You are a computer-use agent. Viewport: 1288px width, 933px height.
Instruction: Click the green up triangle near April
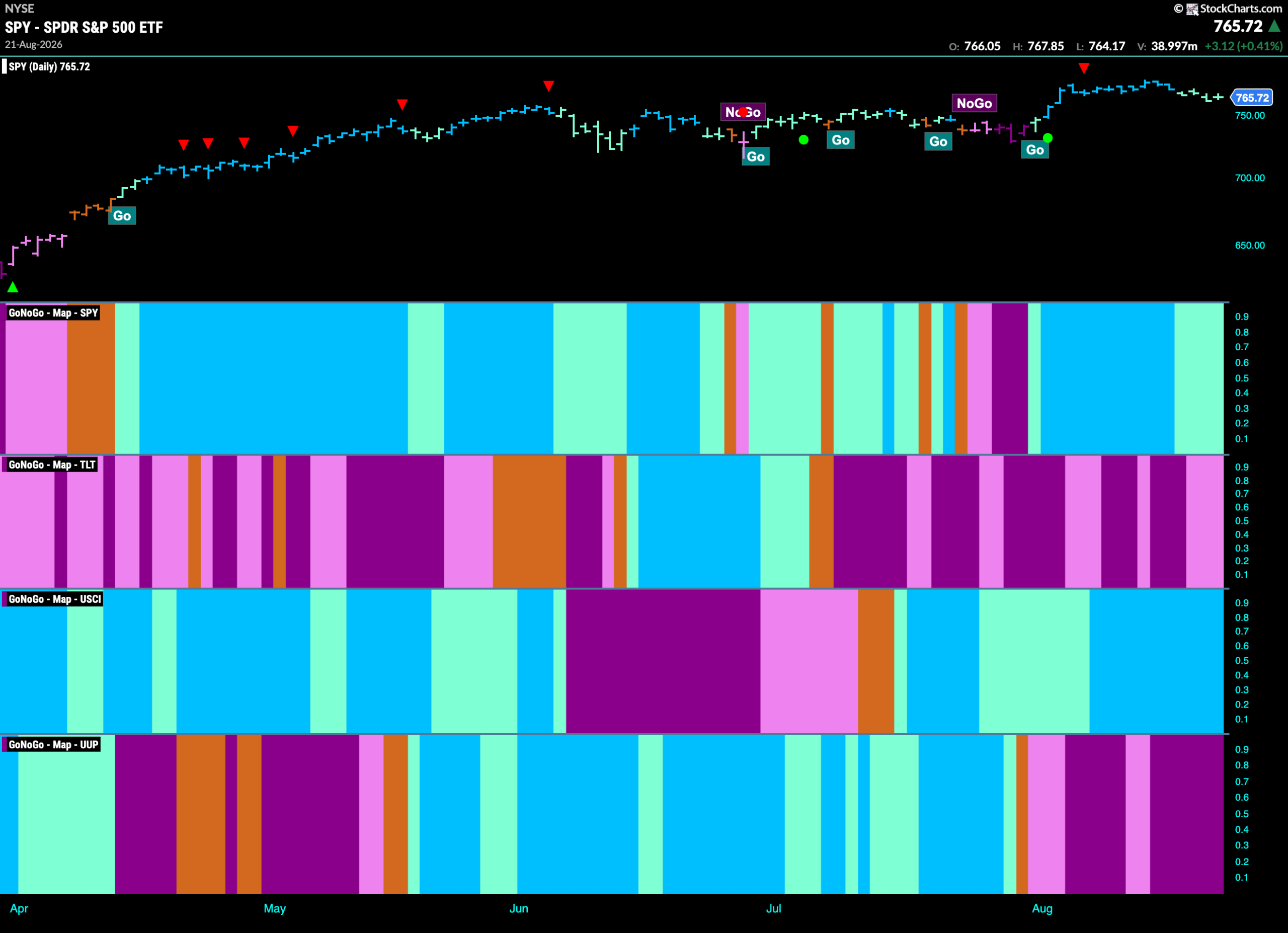(13, 287)
